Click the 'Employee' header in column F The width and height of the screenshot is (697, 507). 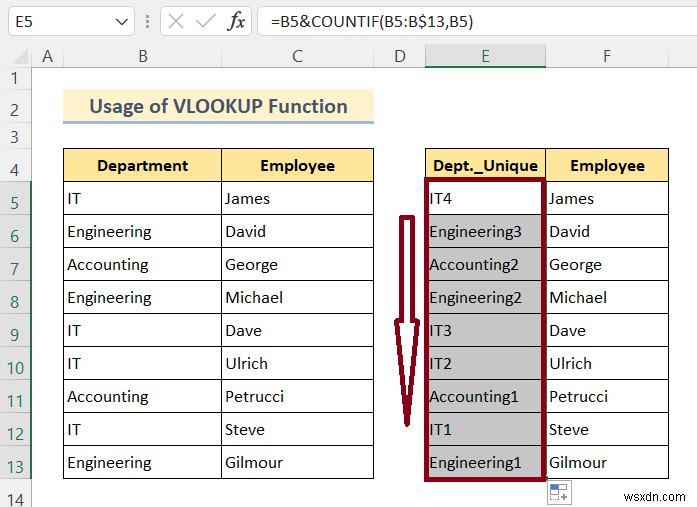pos(607,165)
